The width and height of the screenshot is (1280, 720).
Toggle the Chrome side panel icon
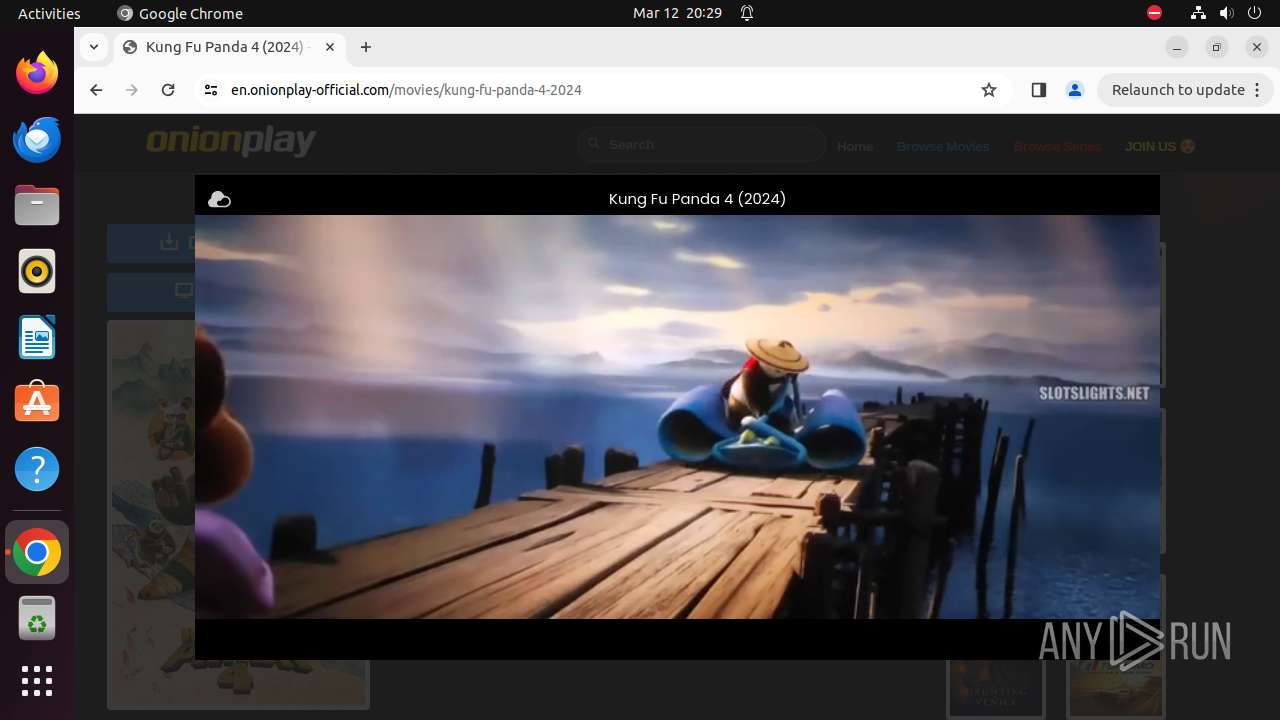1038,90
